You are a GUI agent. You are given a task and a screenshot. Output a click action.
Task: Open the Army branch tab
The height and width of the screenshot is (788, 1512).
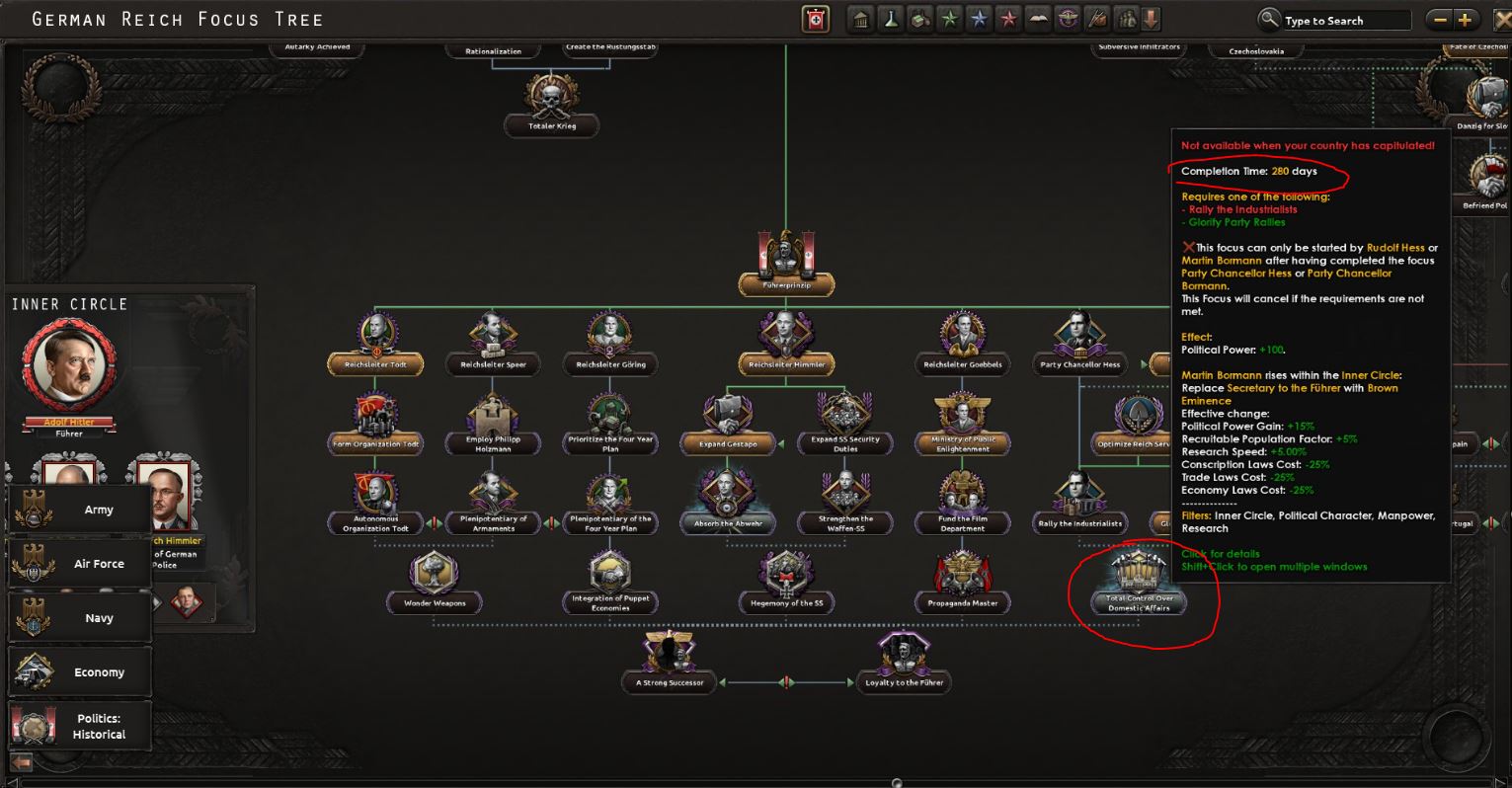pyautogui.click(x=80, y=510)
